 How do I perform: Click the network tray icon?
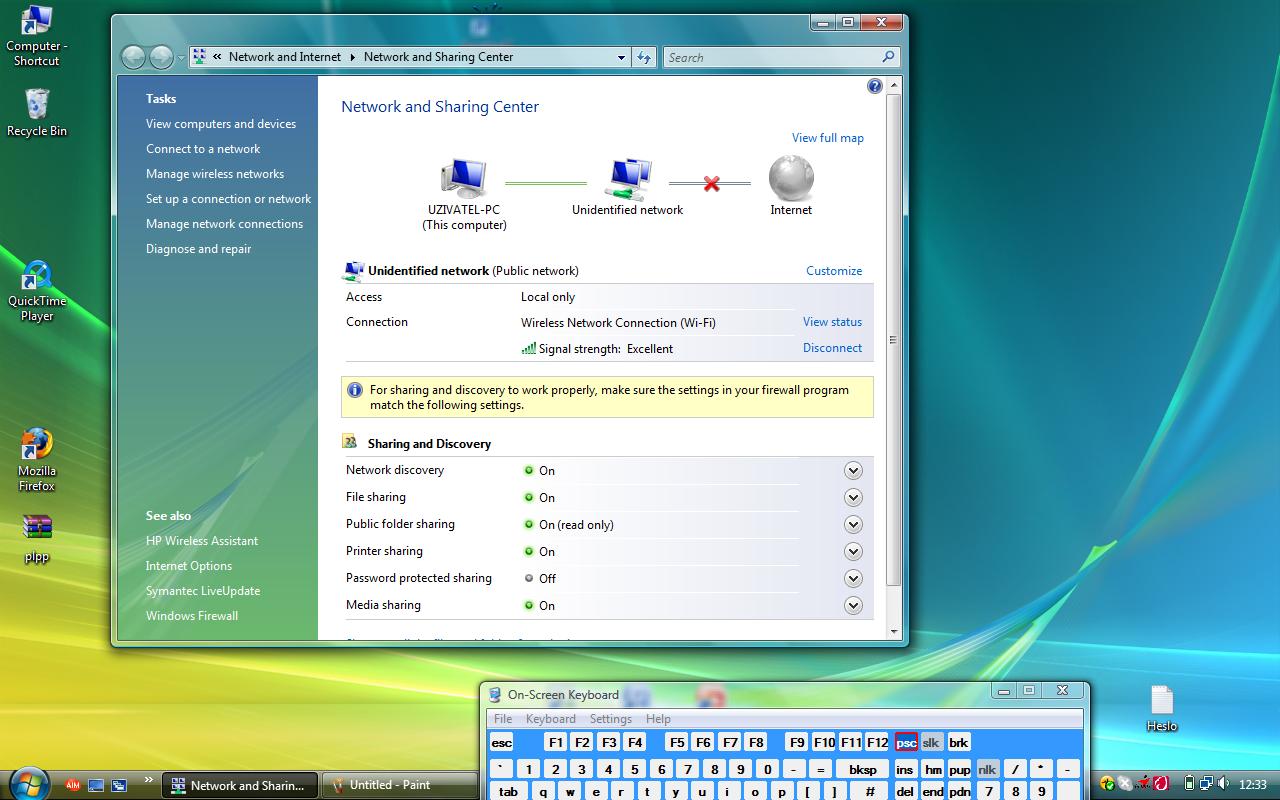[1207, 784]
